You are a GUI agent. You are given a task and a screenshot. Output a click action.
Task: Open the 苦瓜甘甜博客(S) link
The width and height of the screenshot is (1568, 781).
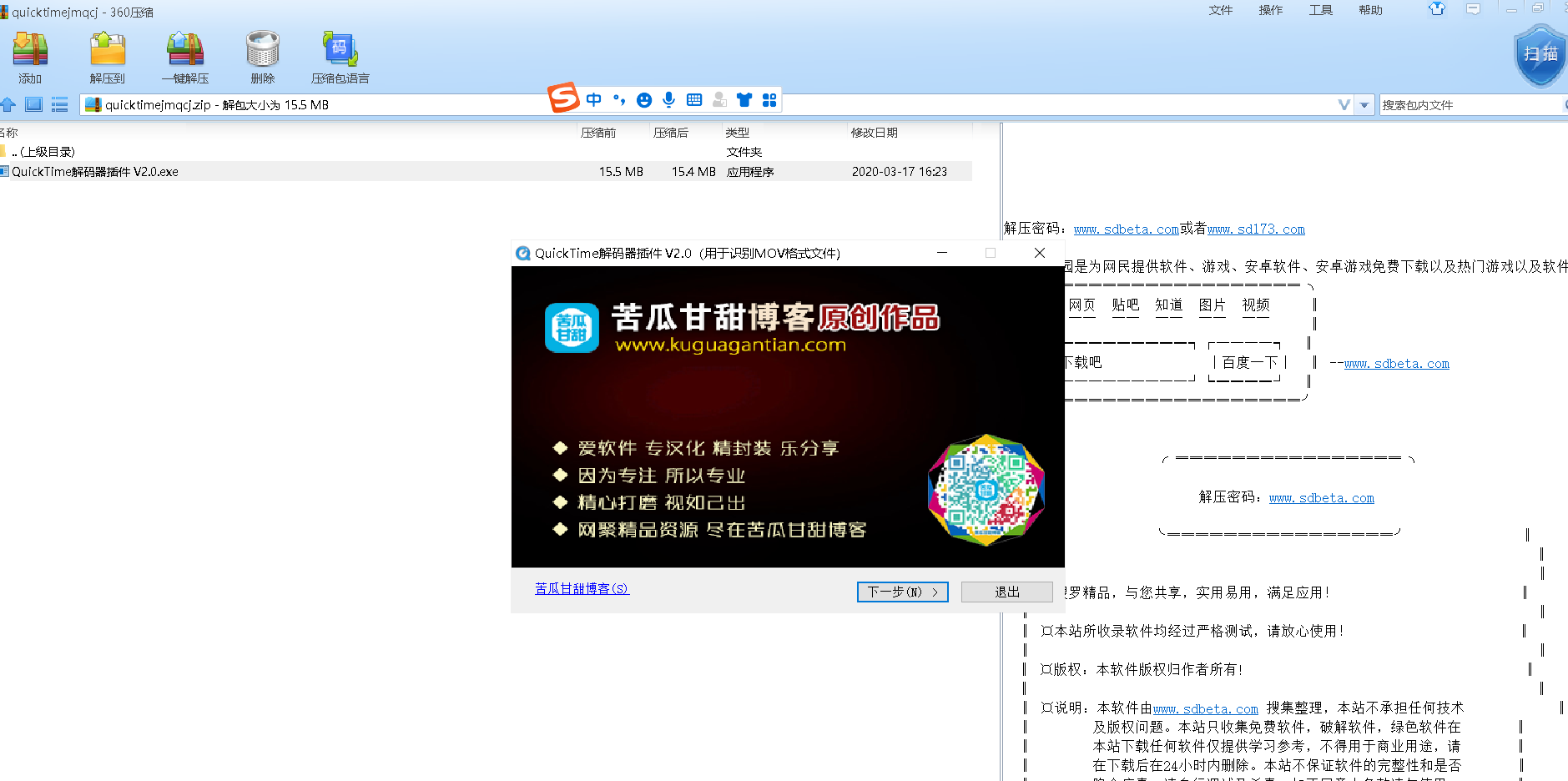582,589
